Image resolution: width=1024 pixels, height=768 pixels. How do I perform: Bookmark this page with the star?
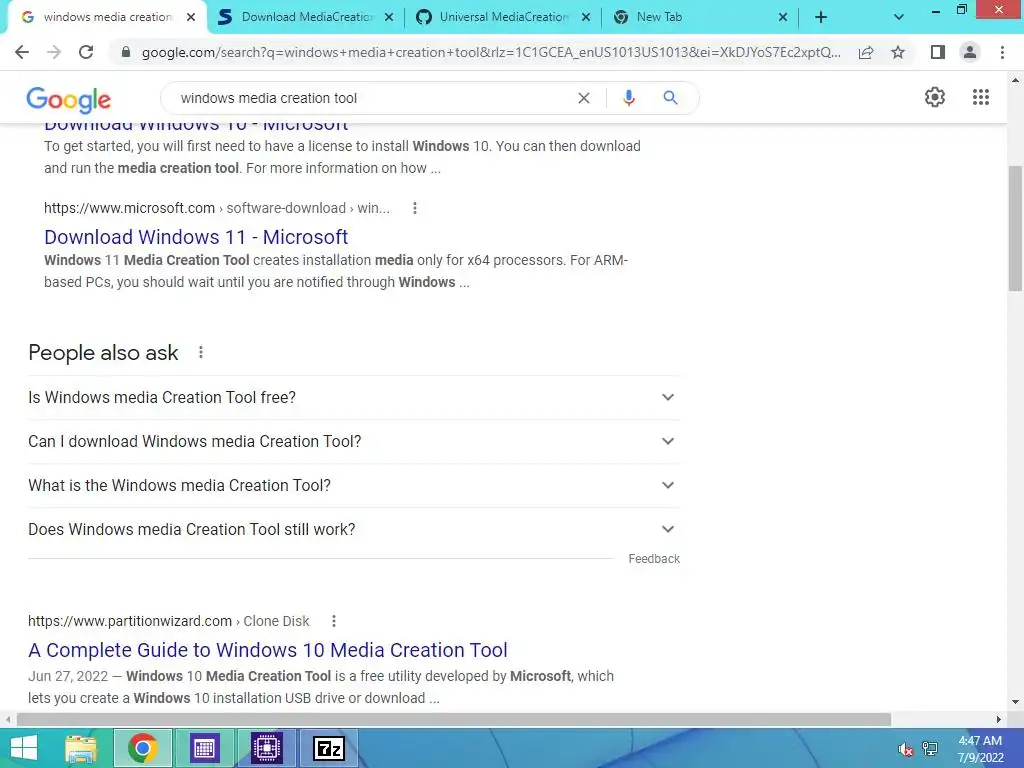(x=898, y=52)
